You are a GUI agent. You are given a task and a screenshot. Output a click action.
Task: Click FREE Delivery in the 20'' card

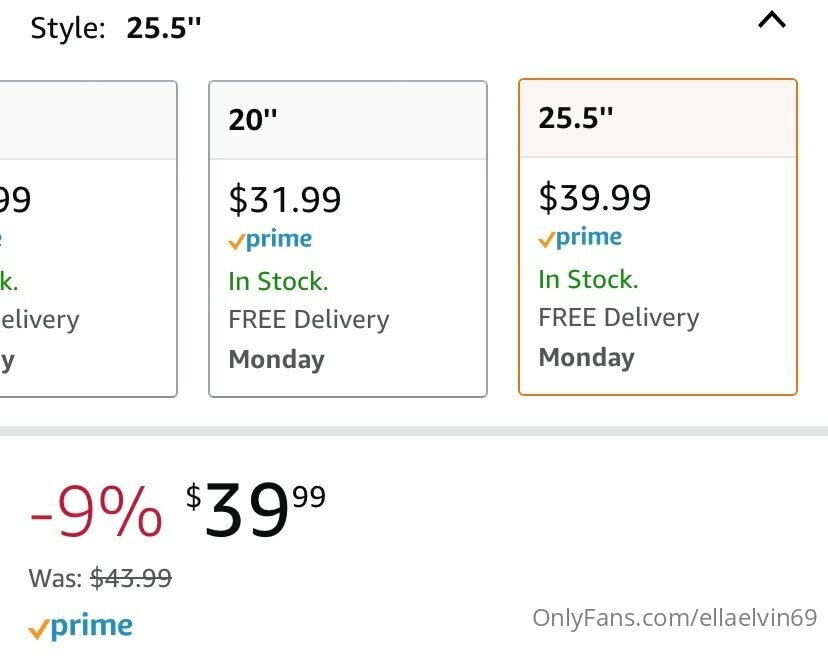(x=309, y=320)
